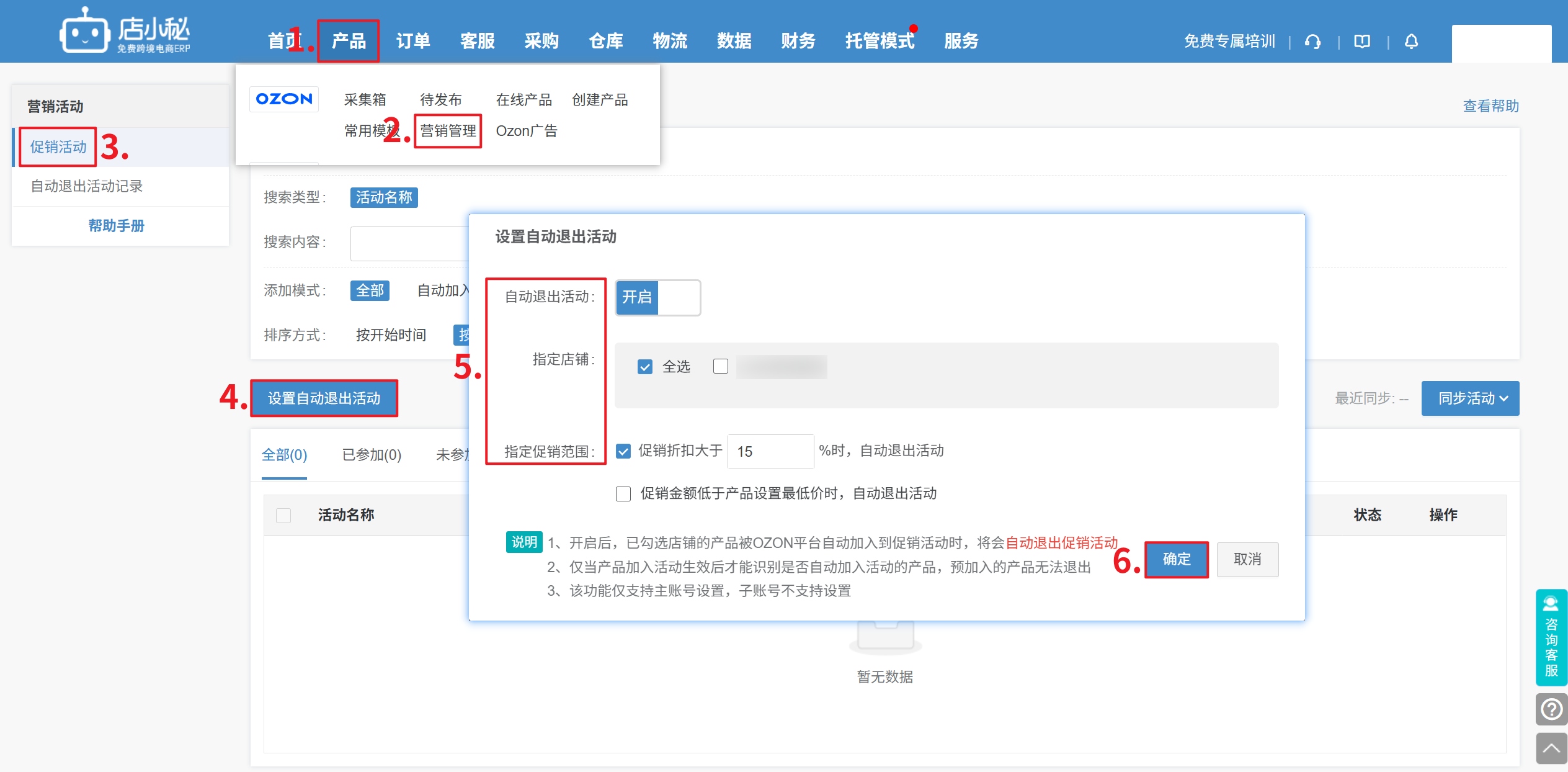This screenshot has width=1568, height=772.
Task: Click the 取消 cancel button
Action: [x=1247, y=560]
